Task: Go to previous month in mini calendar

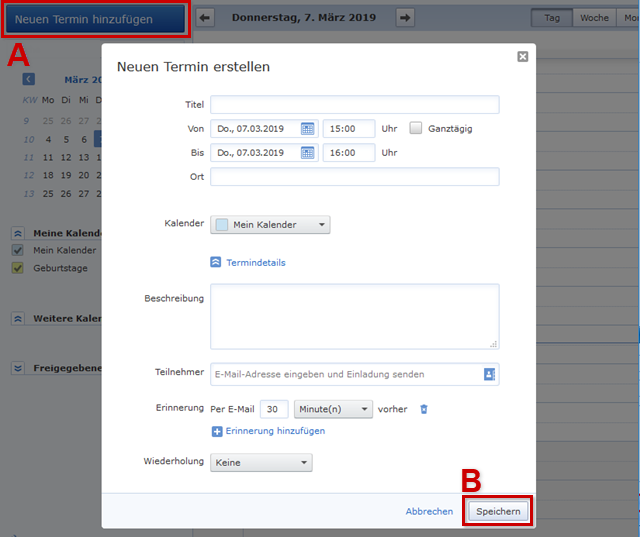Action: coord(29,79)
